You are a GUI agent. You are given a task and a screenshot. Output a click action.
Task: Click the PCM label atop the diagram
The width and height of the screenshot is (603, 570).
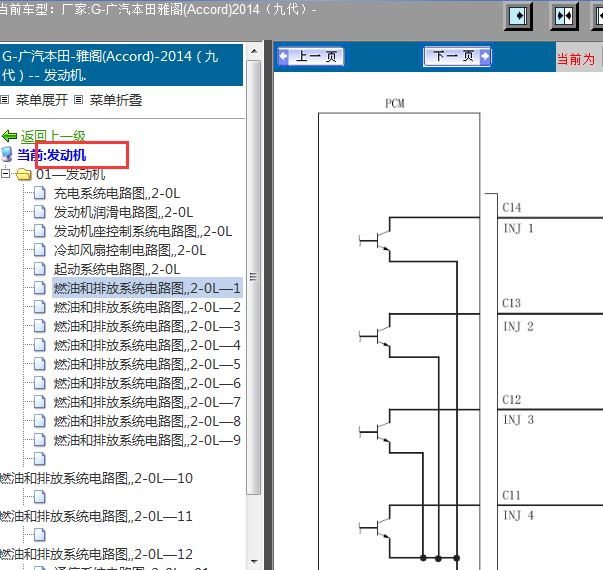click(x=395, y=103)
